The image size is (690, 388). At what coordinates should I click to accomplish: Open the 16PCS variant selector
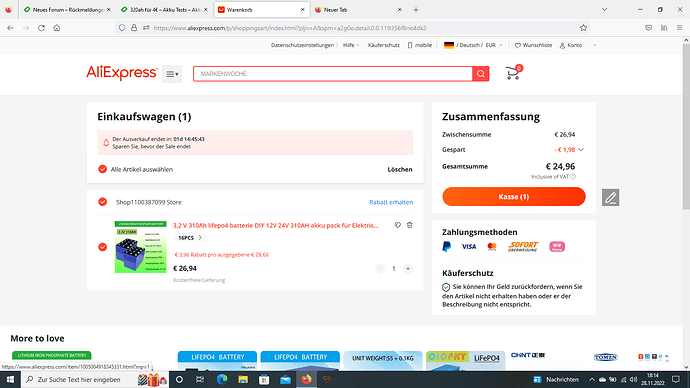pyautogui.click(x=190, y=238)
